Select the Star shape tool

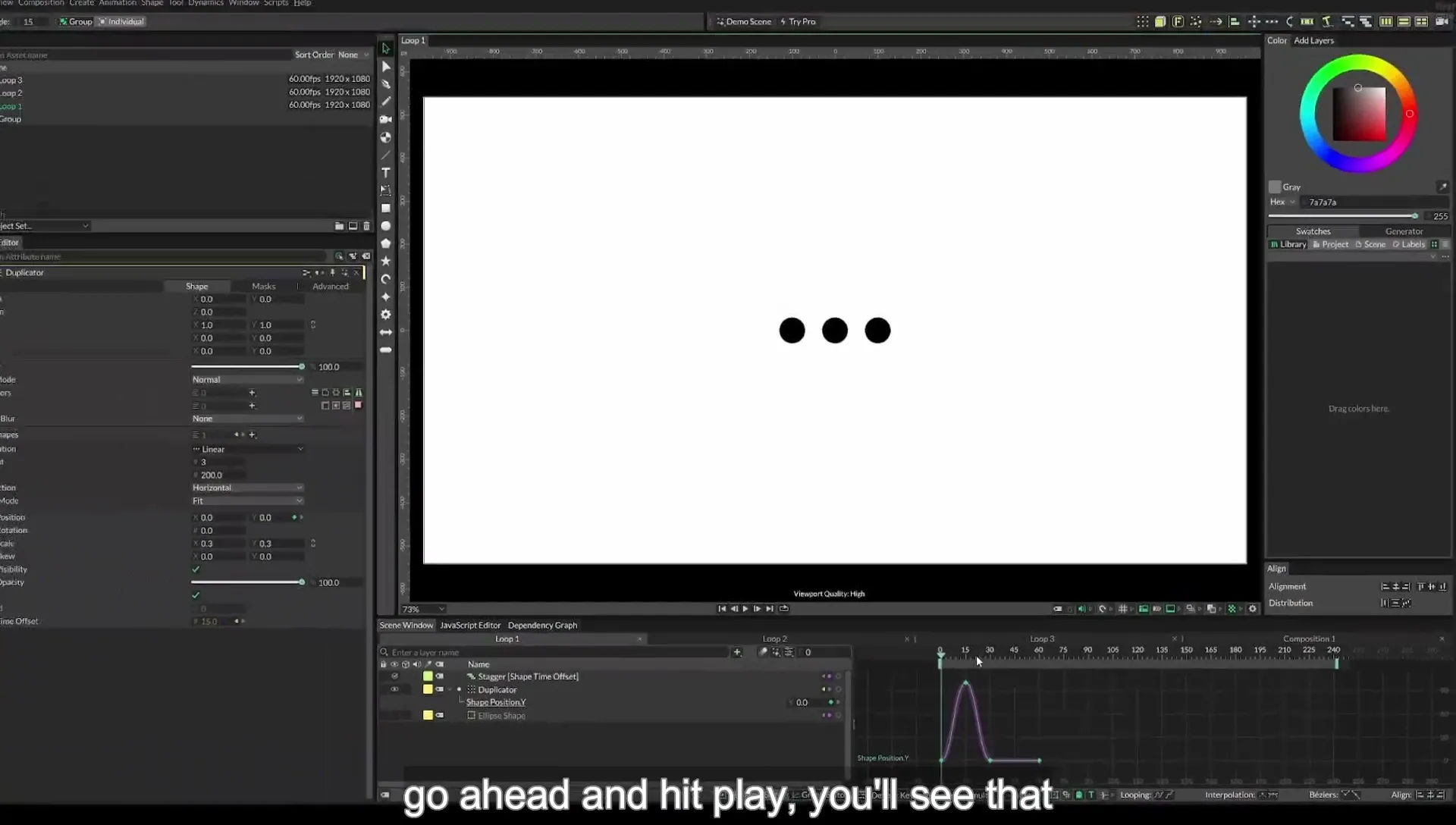(385, 261)
